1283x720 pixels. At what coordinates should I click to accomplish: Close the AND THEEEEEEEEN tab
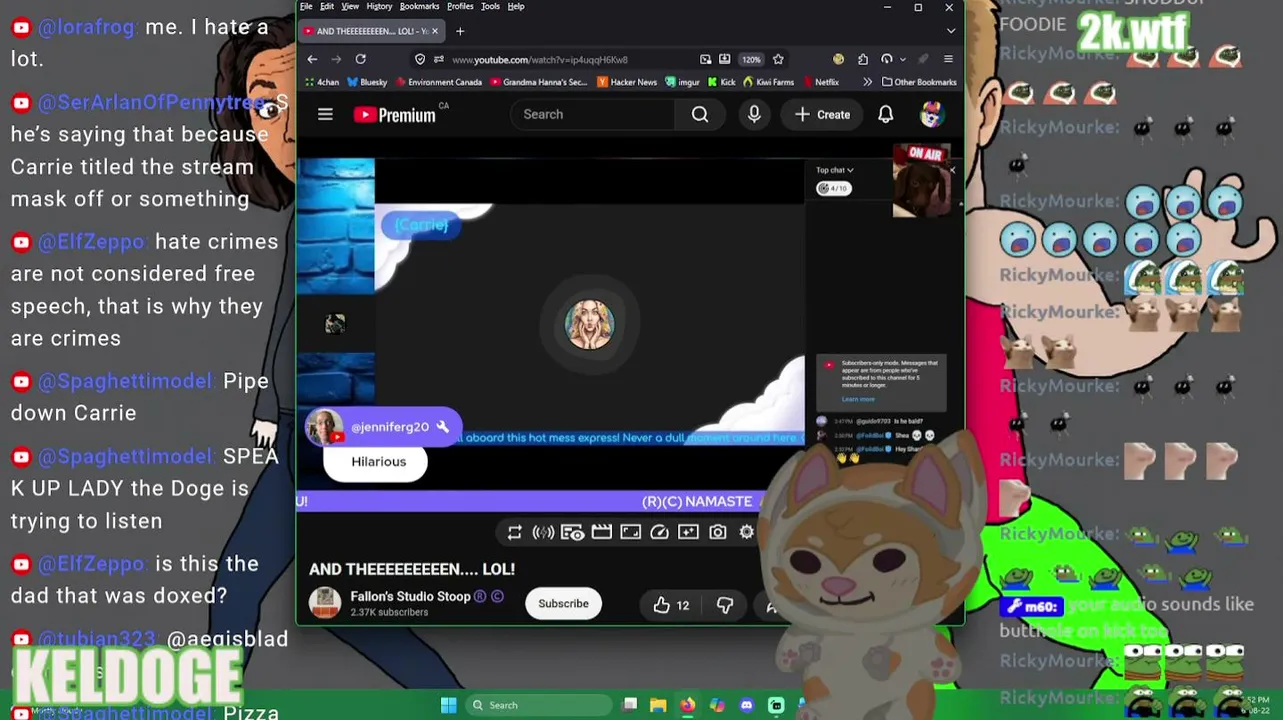tap(435, 31)
